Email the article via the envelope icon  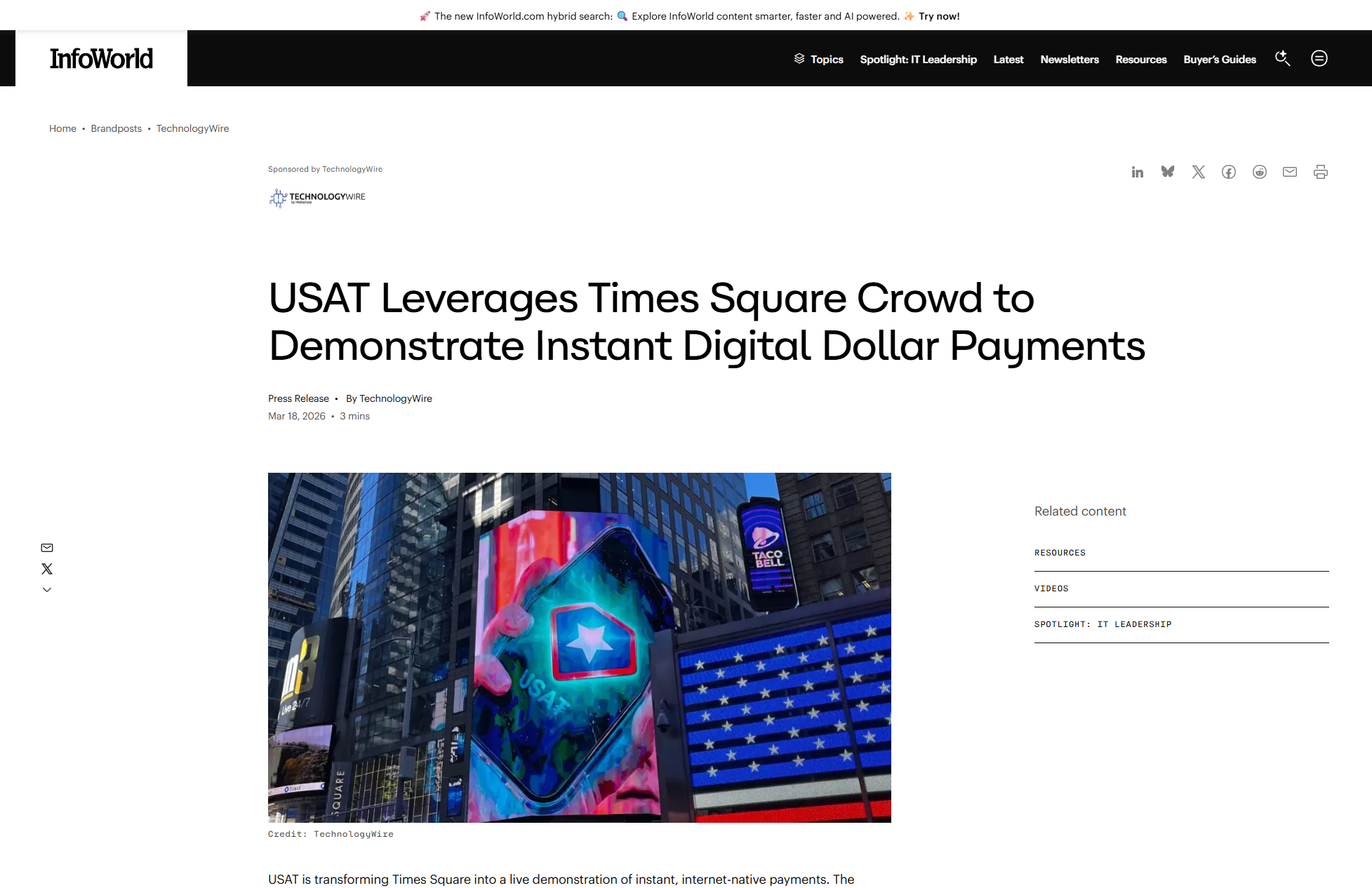pos(1289,172)
